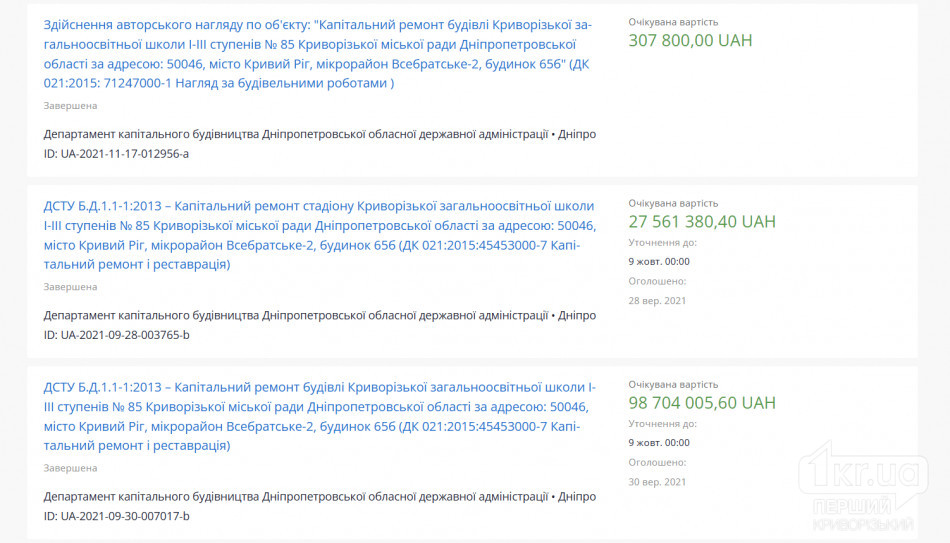Click announcement date '30 вер. 2021'
The image size is (950, 543).
coord(657,482)
